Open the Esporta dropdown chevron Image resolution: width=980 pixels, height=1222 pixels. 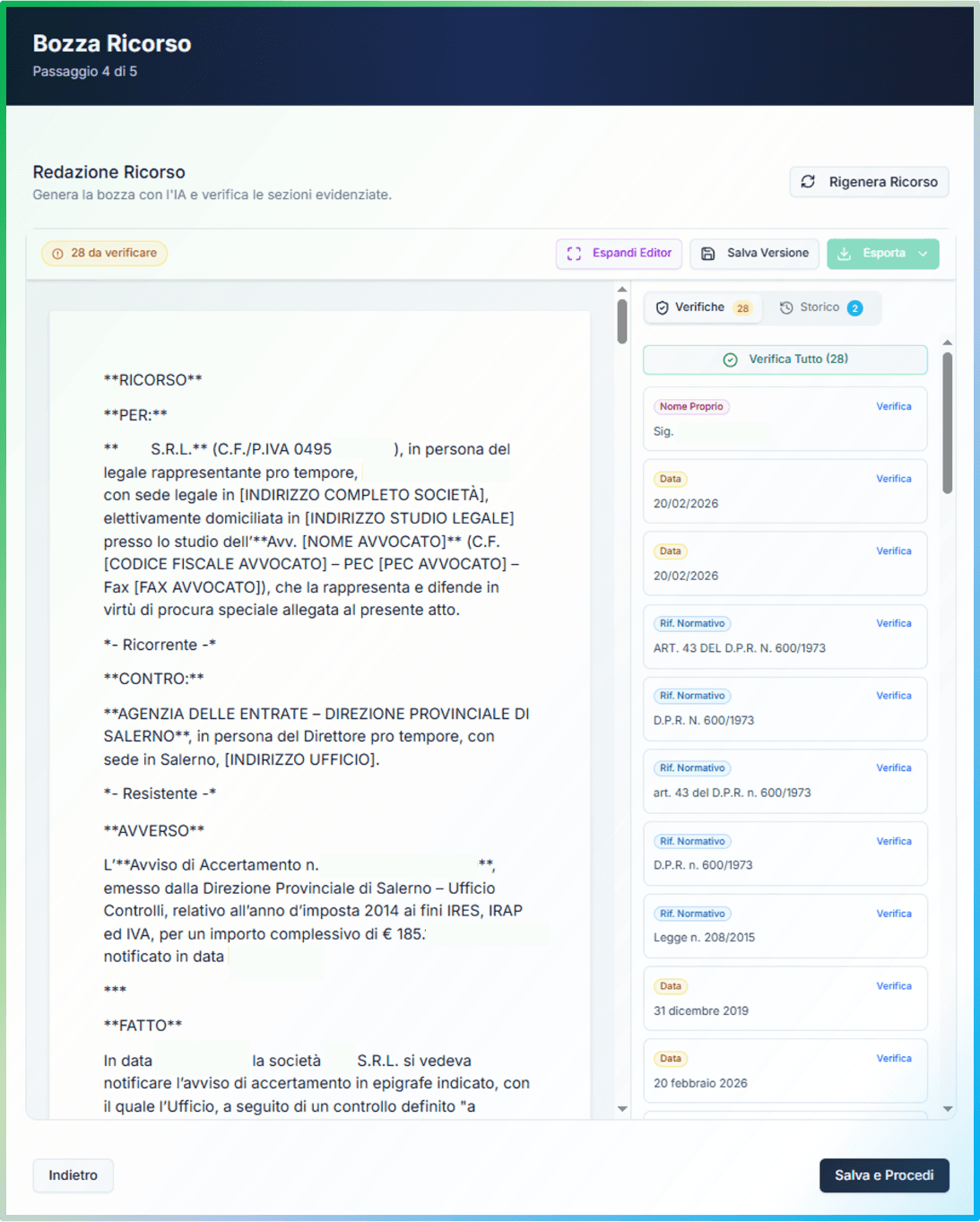tap(923, 254)
